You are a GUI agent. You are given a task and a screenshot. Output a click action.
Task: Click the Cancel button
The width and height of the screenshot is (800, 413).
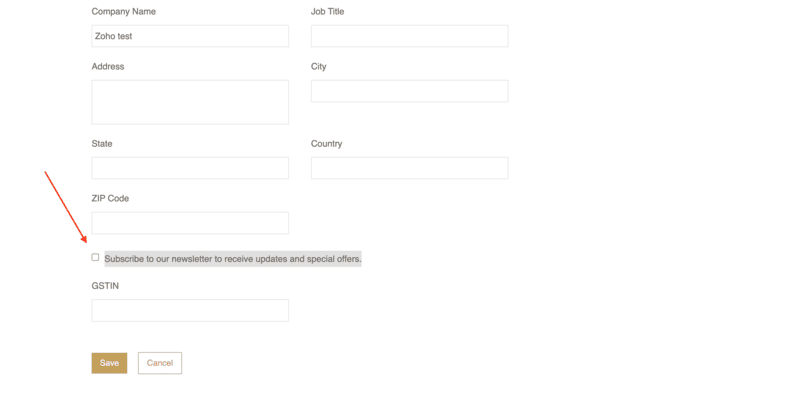tap(160, 363)
